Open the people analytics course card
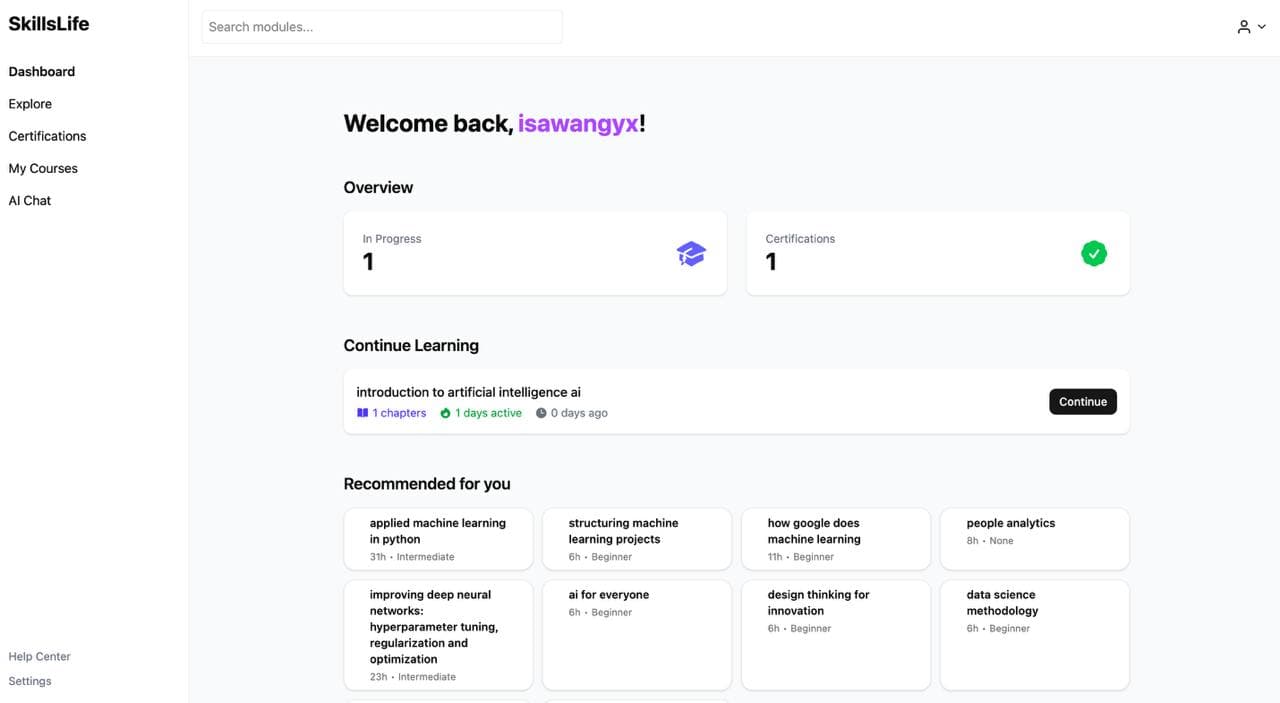1280x703 pixels. tap(1034, 538)
